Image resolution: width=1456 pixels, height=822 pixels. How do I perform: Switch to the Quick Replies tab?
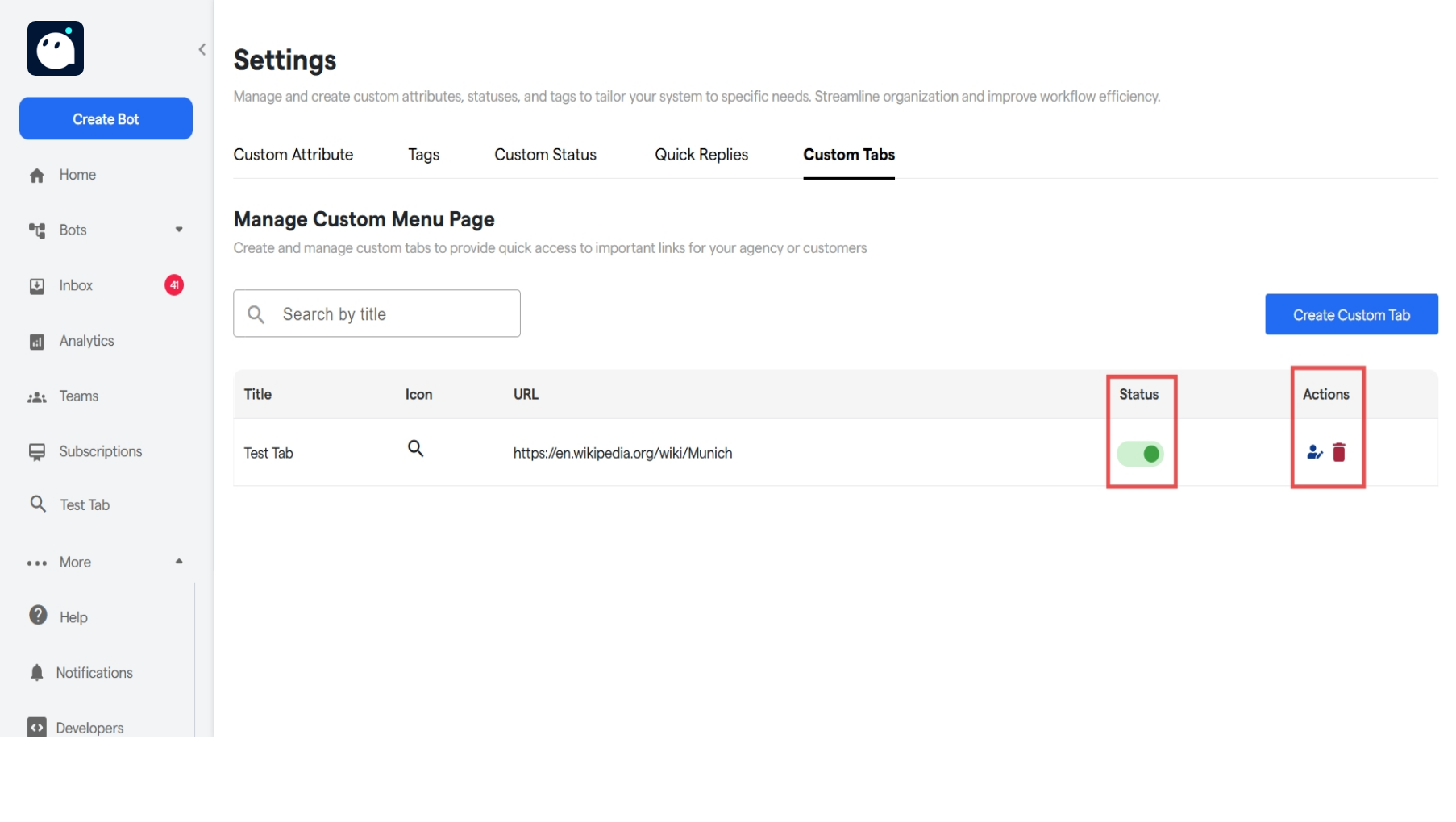701,155
